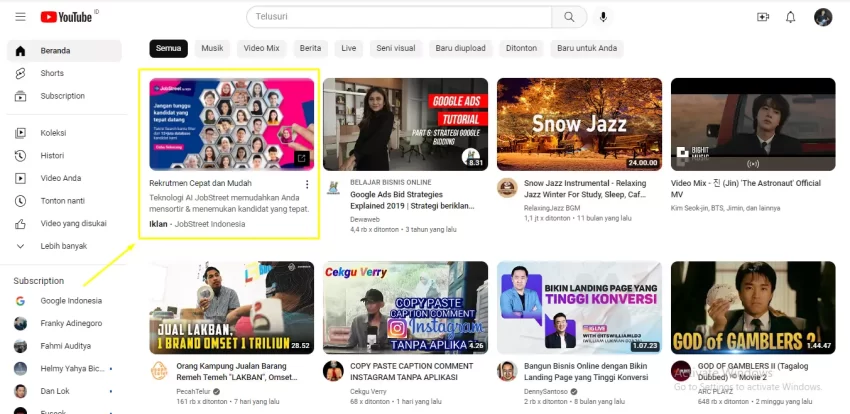Open Dan Lok channel avatar

point(21,391)
